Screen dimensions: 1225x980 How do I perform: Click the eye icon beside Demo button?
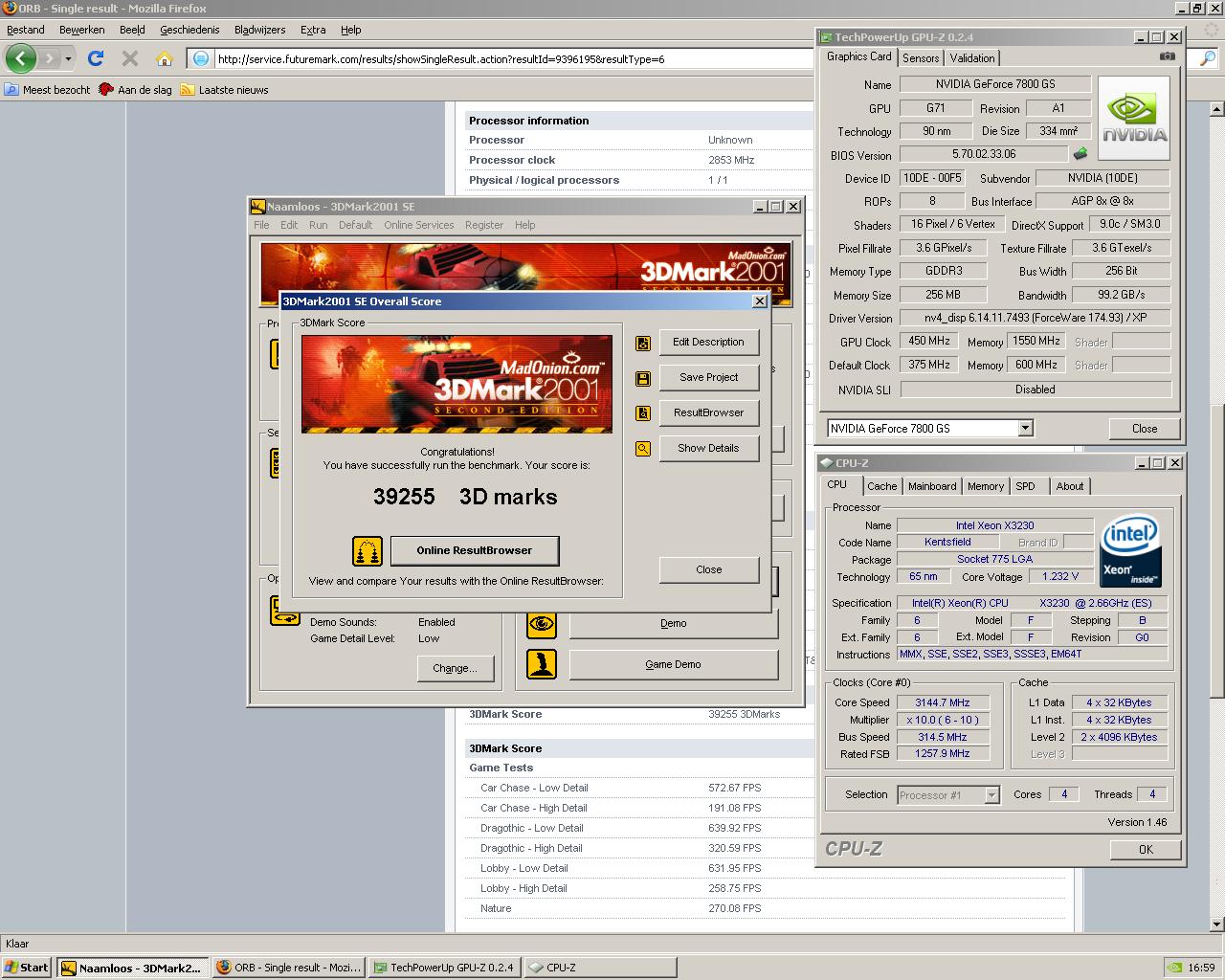point(542,624)
